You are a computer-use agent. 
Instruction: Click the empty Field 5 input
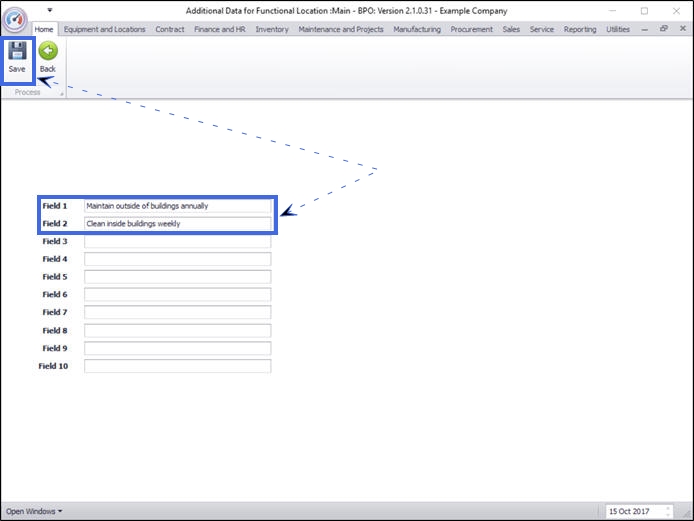click(x=177, y=277)
